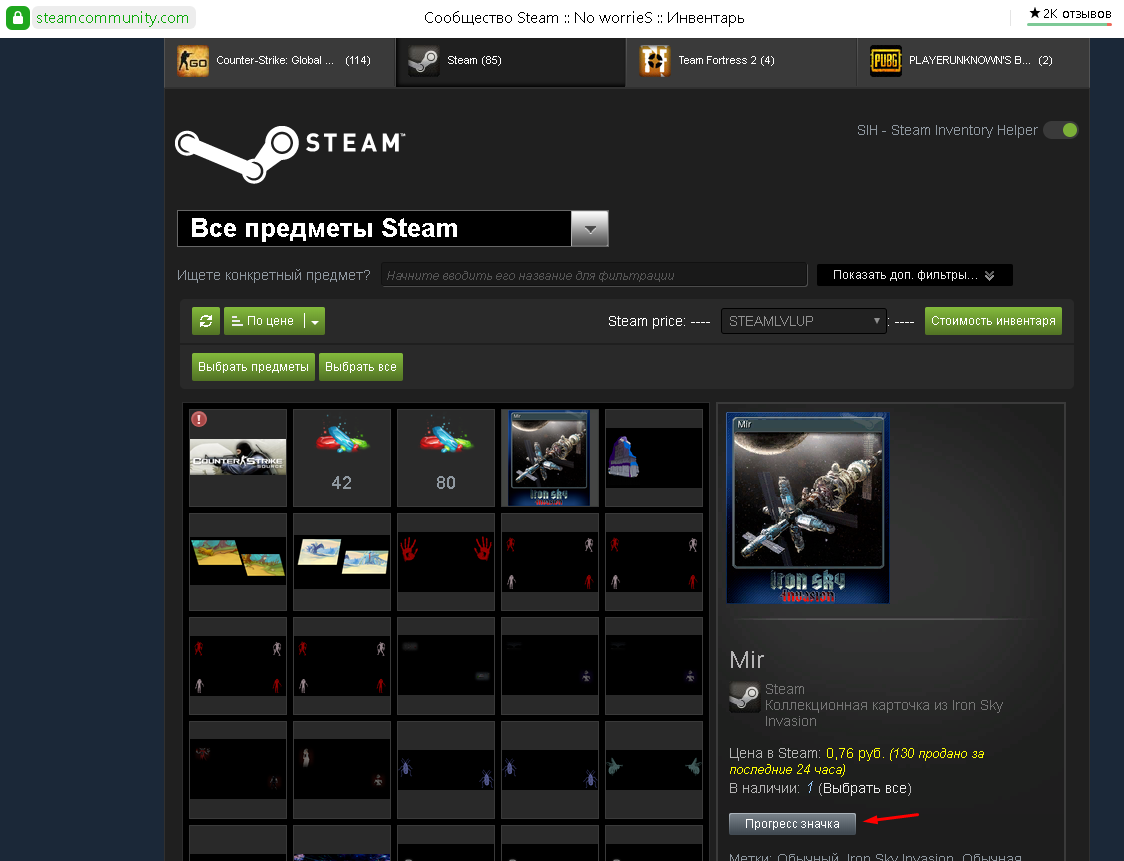This screenshot has height=861, width=1124.
Task: Open the Counter-Strike: Global Offensive inventory tab
Action: coord(280,62)
